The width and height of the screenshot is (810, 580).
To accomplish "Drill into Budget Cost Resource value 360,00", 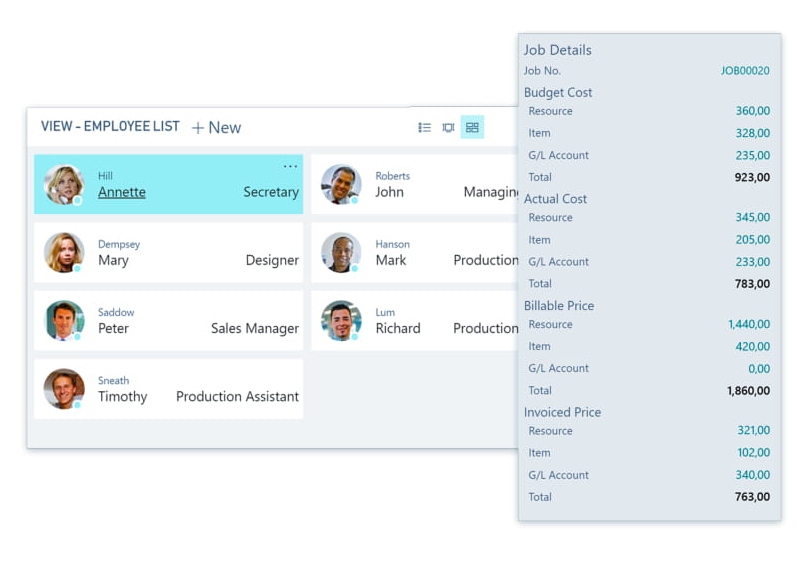I will 752,111.
